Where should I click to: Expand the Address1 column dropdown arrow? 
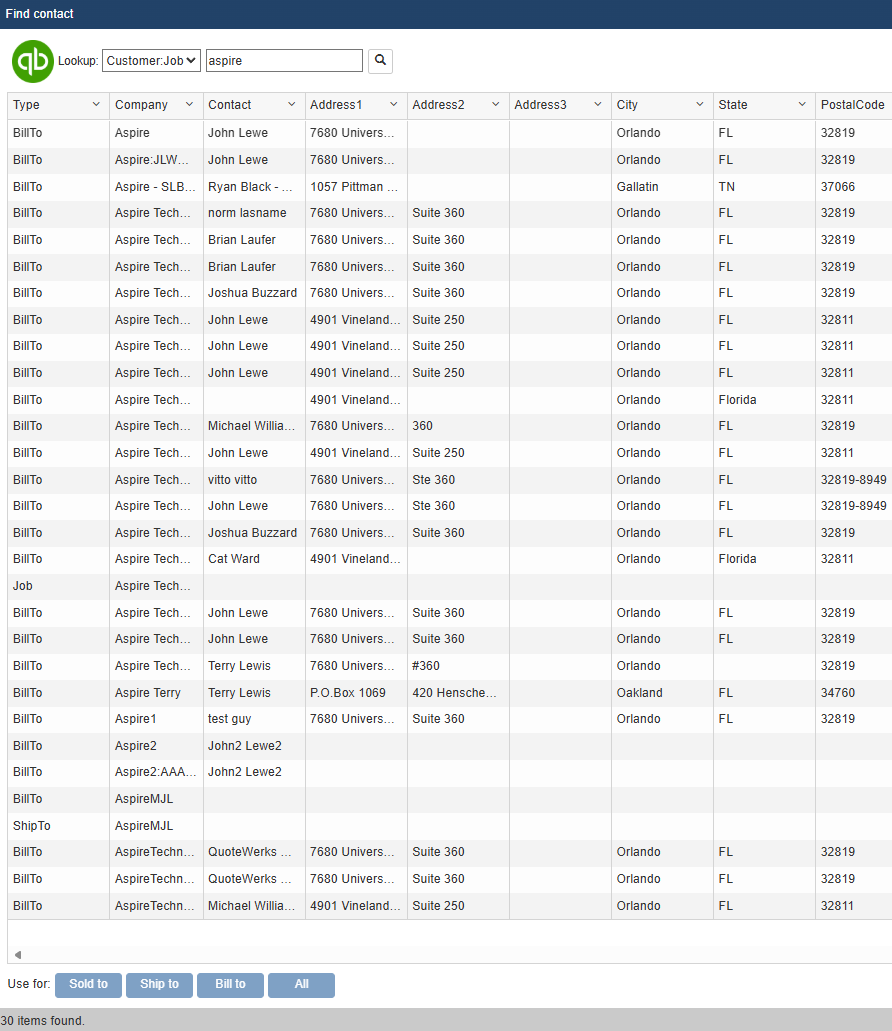click(x=394, y=105)
